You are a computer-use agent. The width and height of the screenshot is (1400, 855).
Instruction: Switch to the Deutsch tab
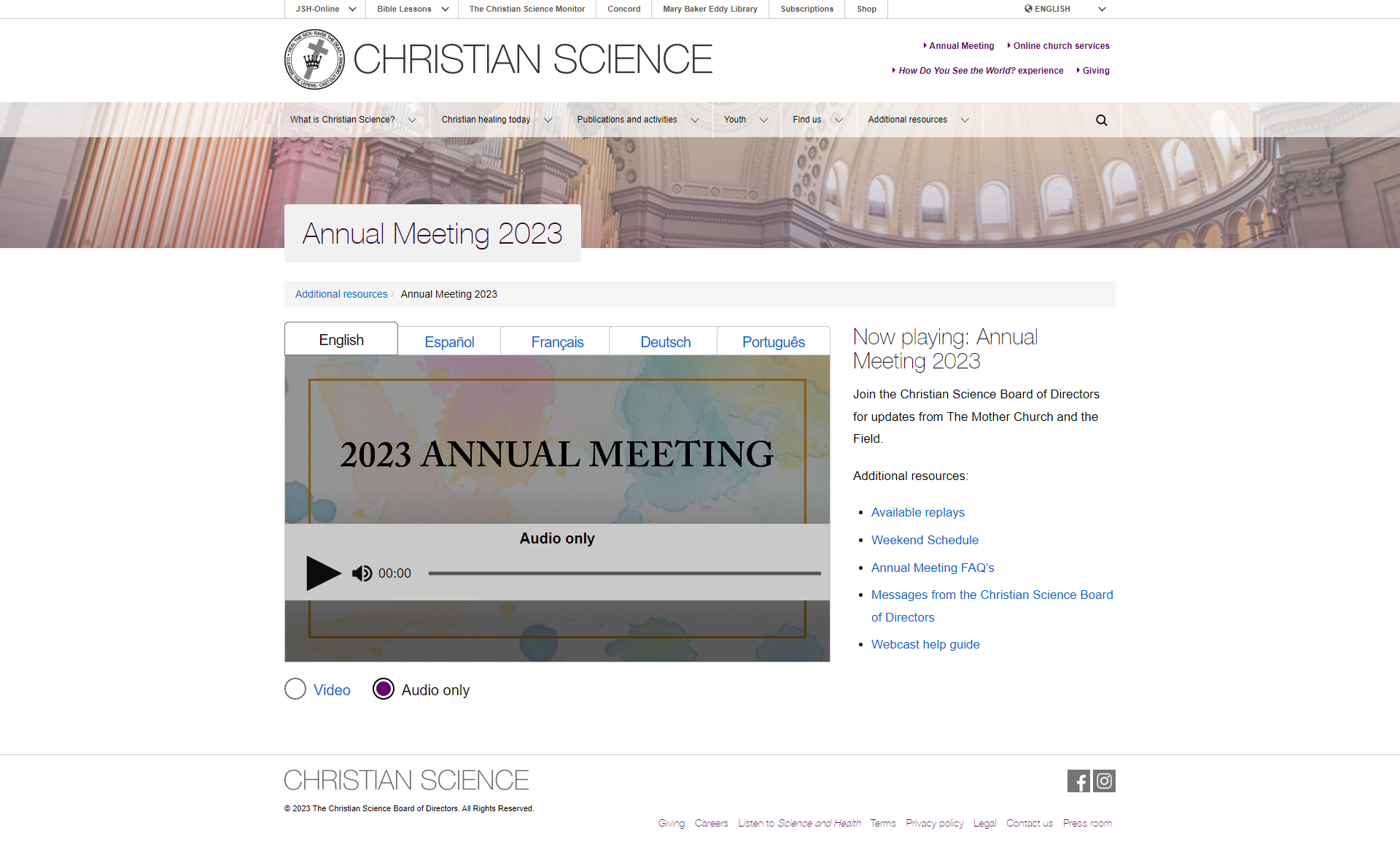pyautogui.click(x=665, y=342)
